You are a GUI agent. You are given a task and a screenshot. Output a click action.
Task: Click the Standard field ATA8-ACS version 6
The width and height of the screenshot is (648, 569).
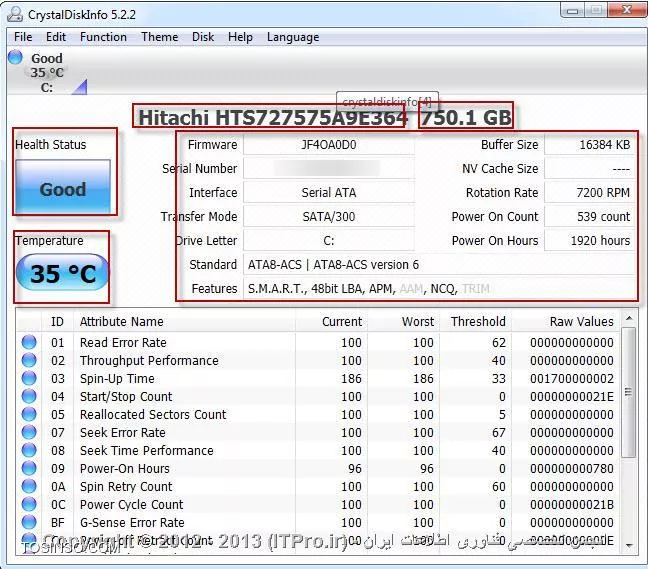[439, 264]
